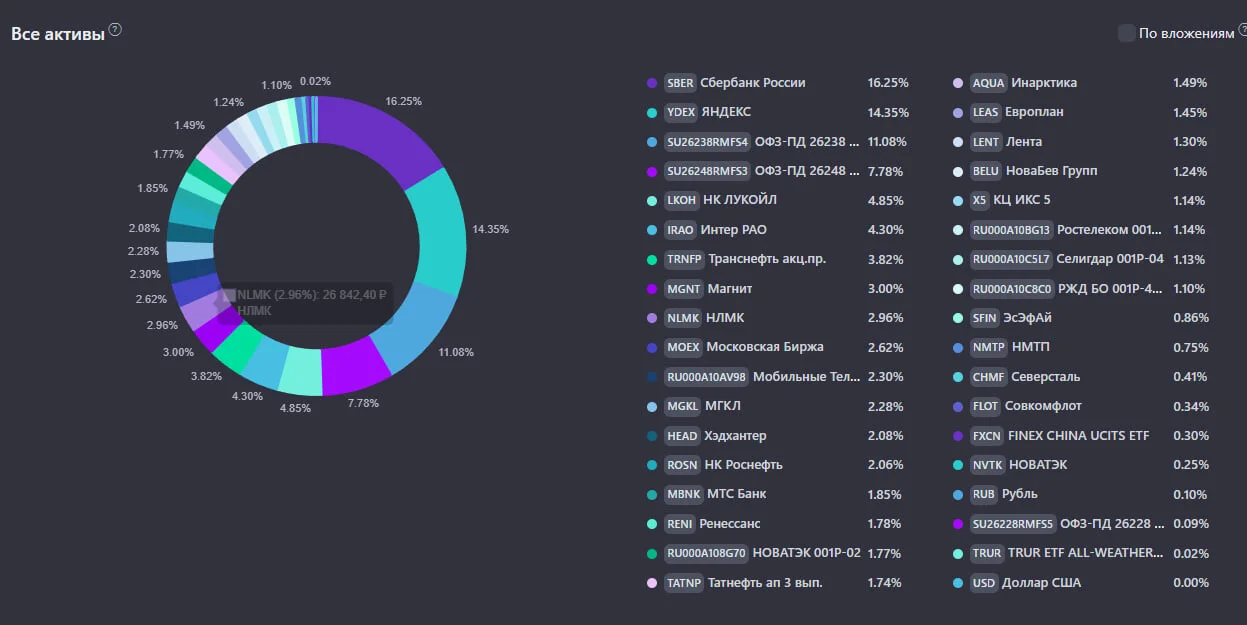Click the TATNP ticker badge

[683, 583]
